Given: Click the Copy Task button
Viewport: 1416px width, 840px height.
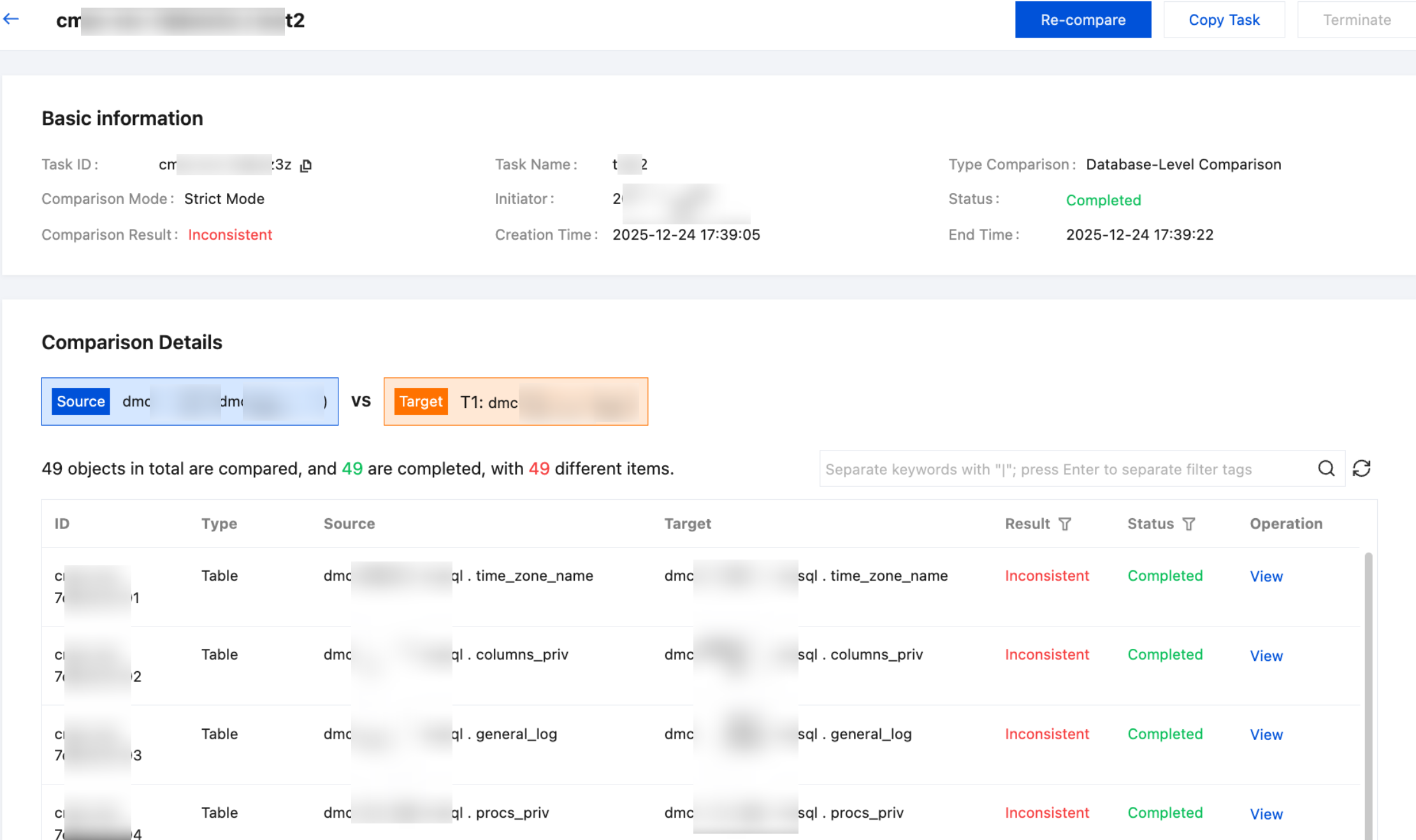Looking at the screenshot, I should [x=1224, y=20].
